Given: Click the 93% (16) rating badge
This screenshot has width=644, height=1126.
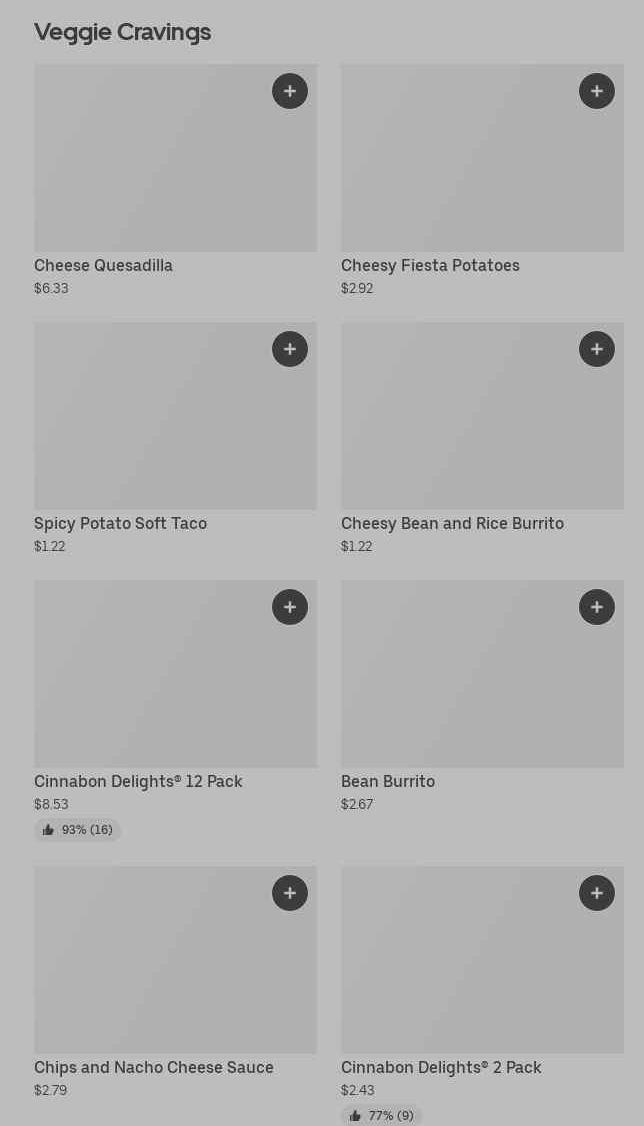Looking at the screenshot, I should coord(78,830).
